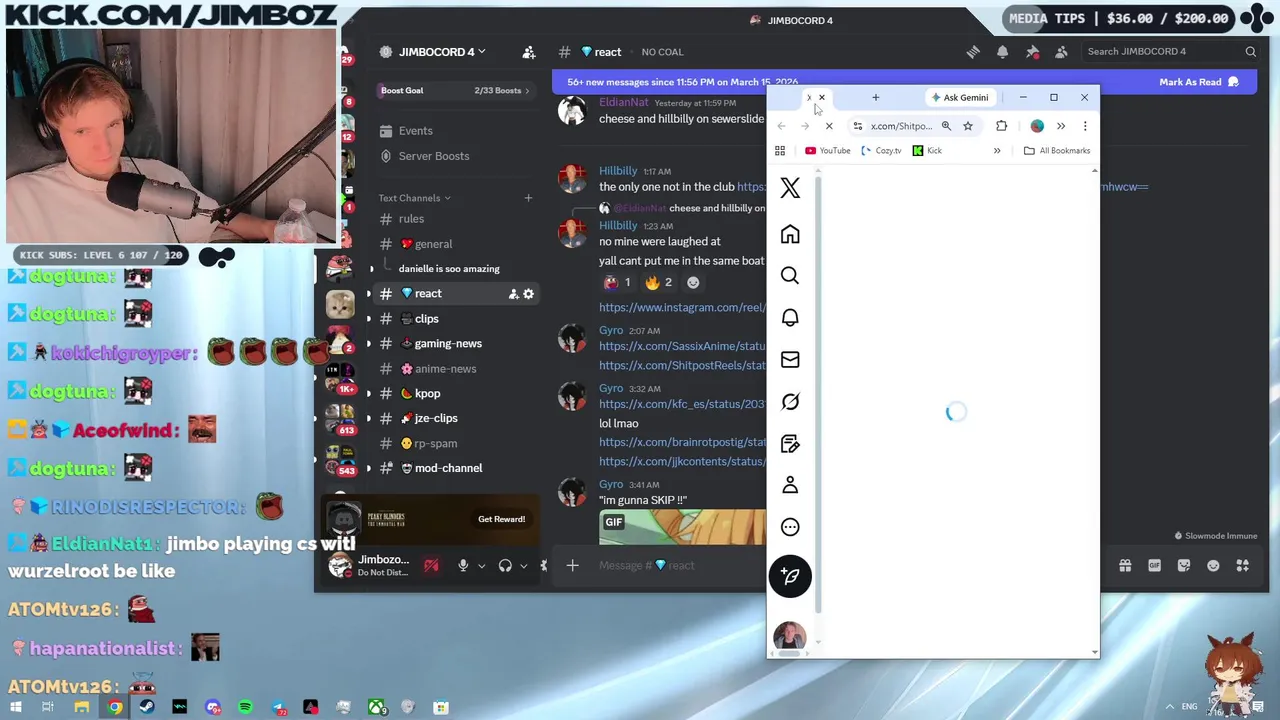Bookmark page with Chrome star icon

968,126
